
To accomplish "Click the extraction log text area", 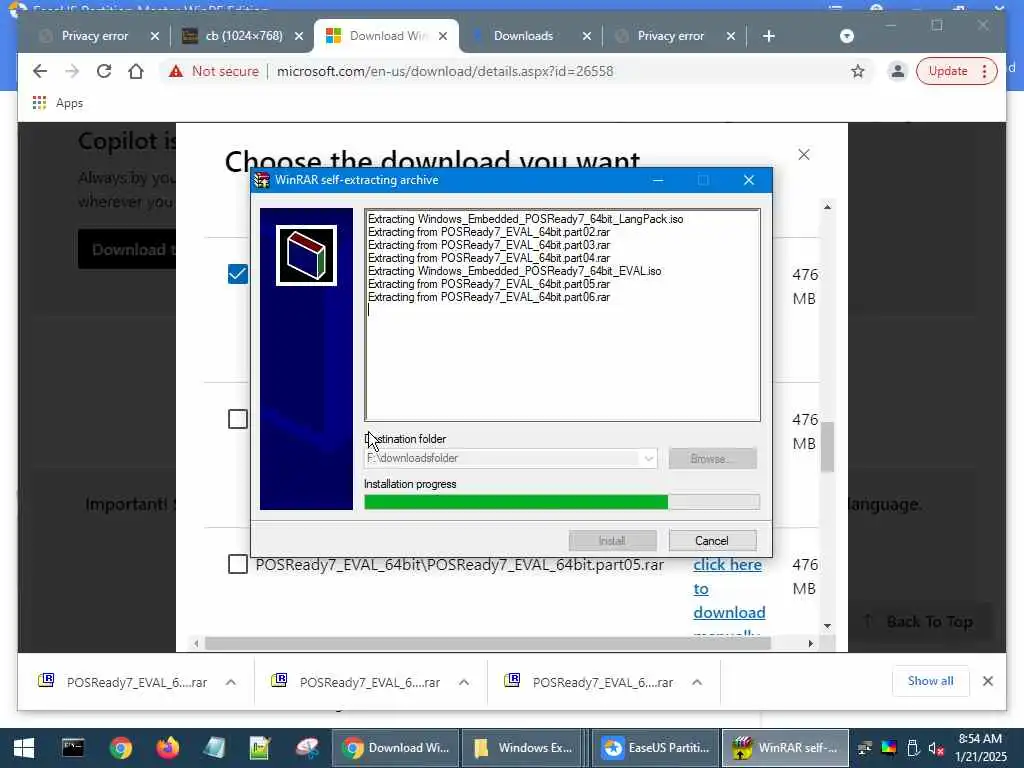I will click(562, 315).
